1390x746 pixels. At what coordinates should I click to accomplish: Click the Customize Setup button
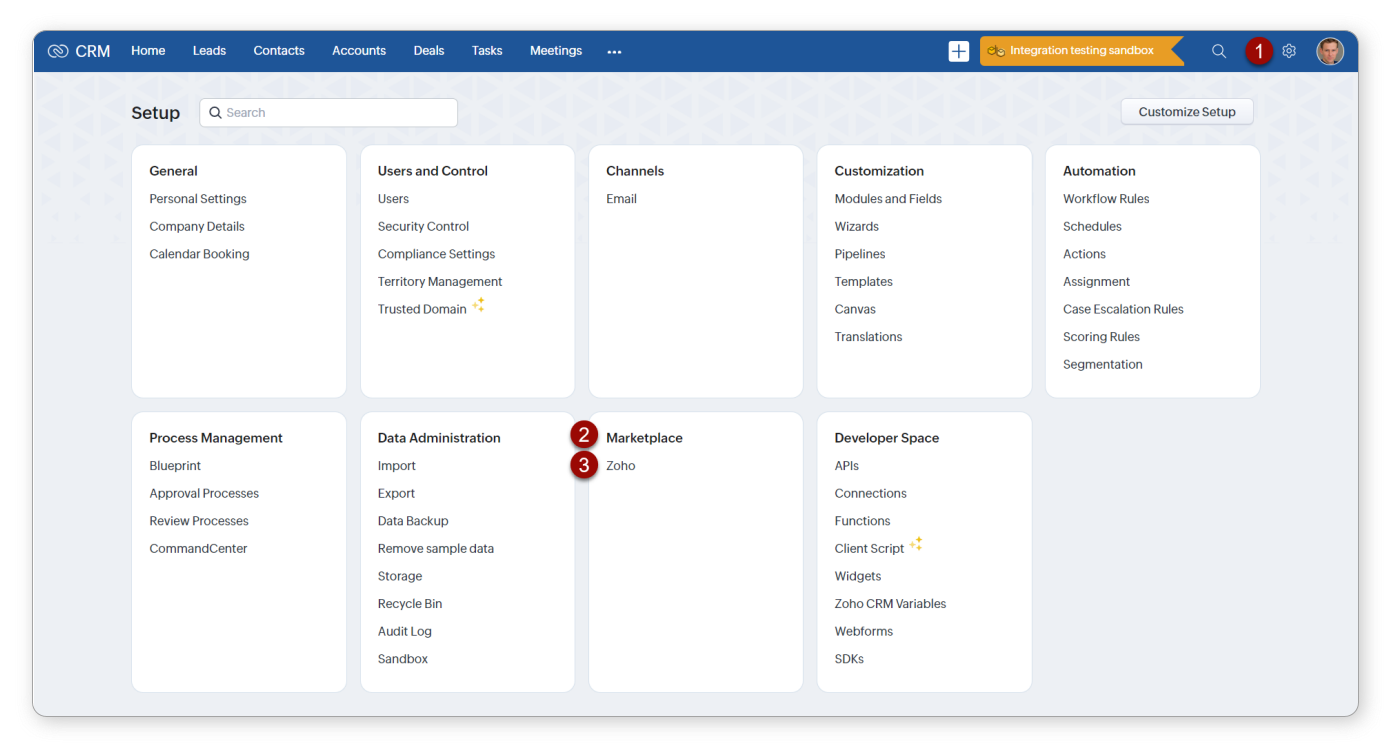(x=1186, y=112)
